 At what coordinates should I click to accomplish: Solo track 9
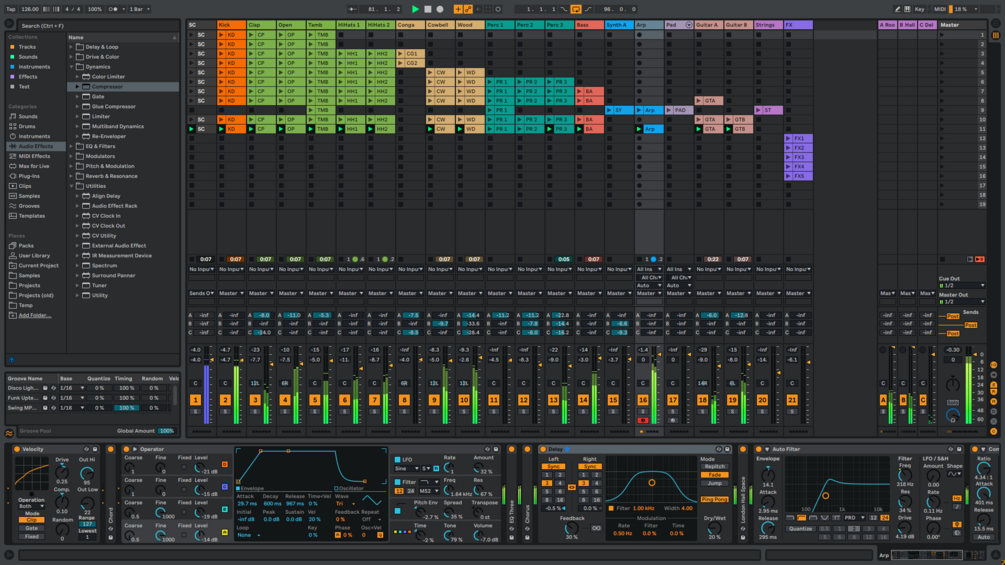pyautogui.click(x=434, y=411)
